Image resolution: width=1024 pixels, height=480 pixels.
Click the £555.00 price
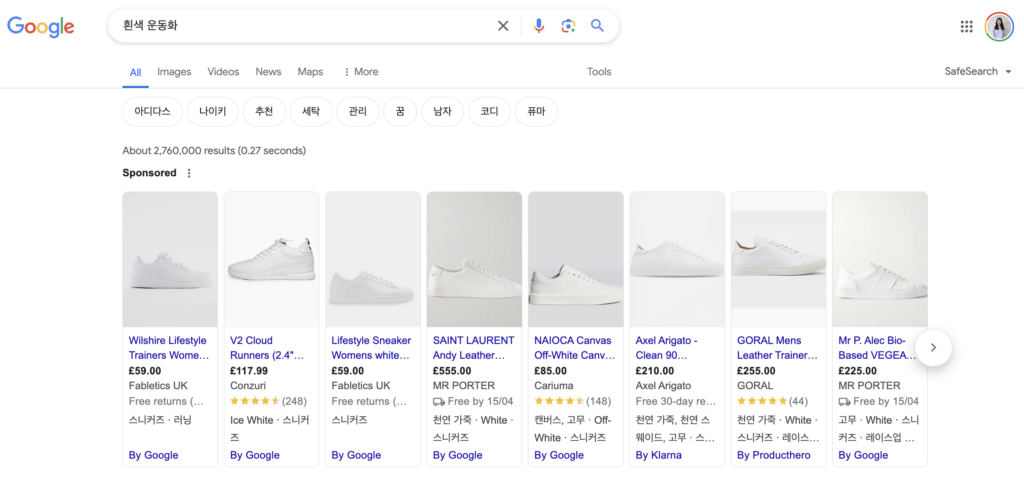coord(452,371)
